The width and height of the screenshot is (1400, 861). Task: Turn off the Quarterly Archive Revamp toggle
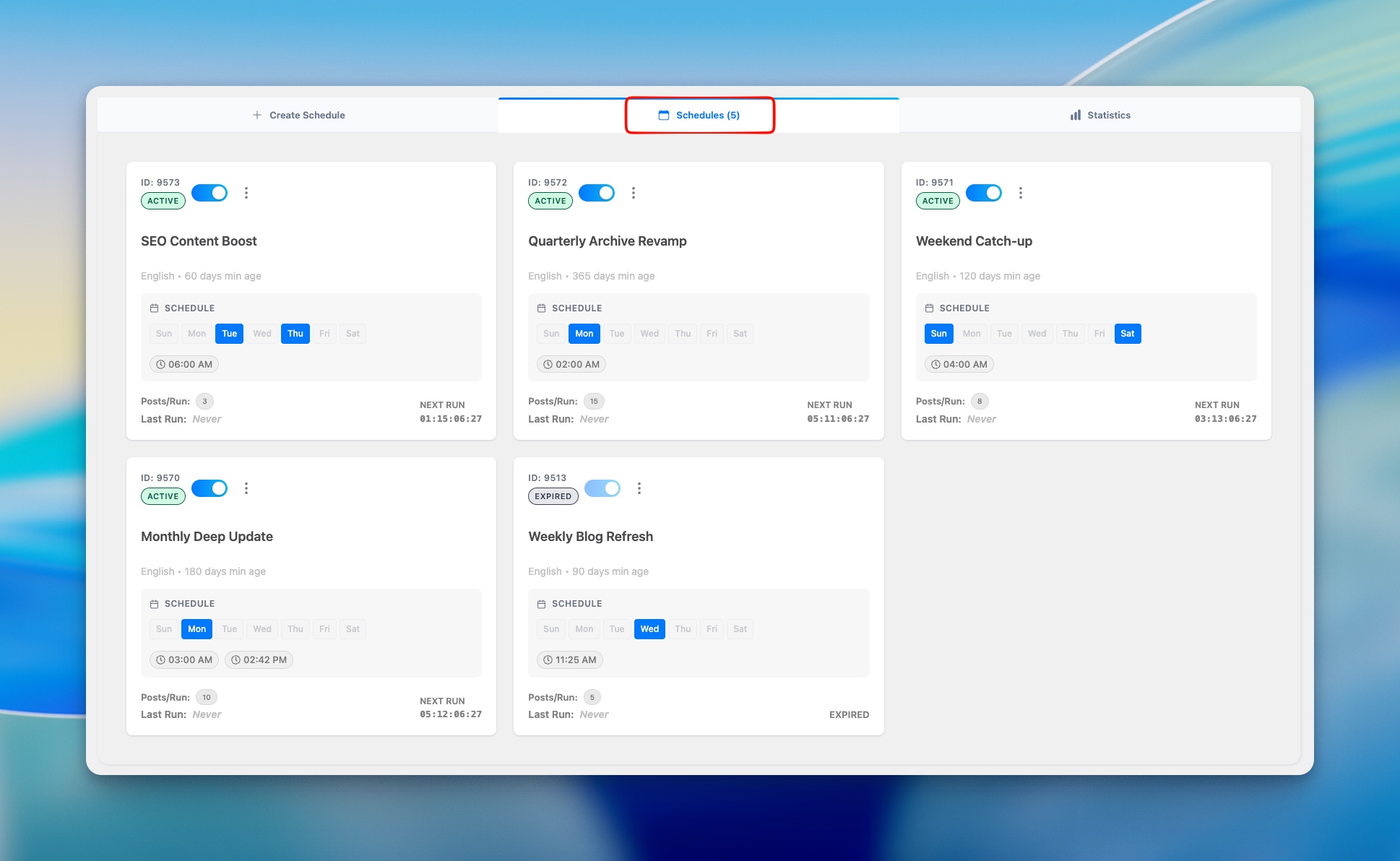pos(597,193)
